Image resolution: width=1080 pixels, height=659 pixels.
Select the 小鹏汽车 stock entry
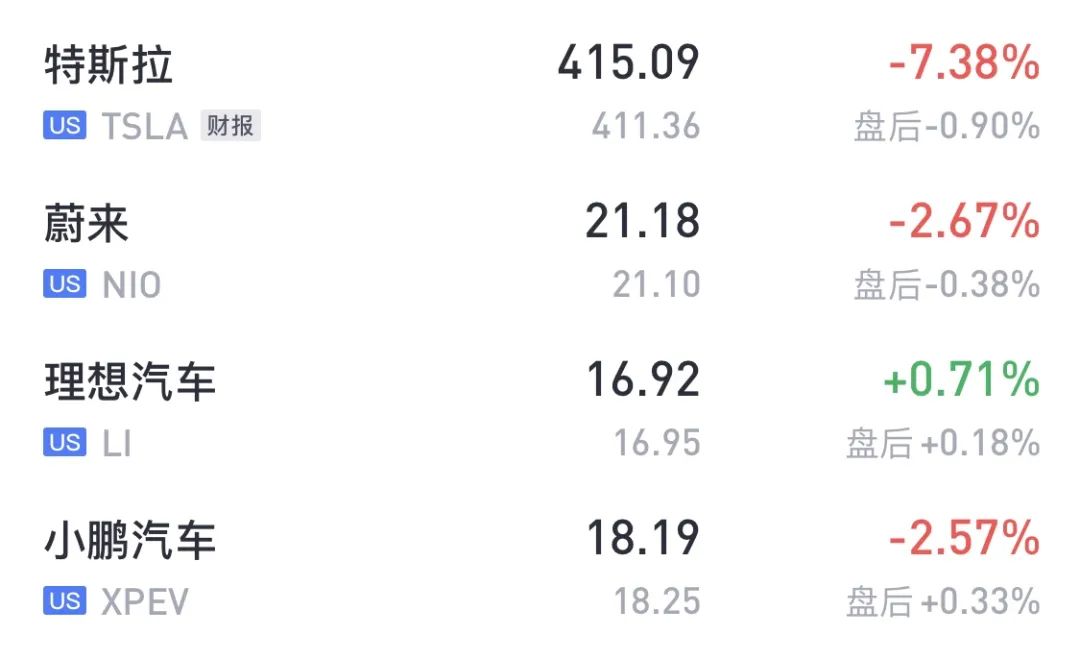point(130,540)
